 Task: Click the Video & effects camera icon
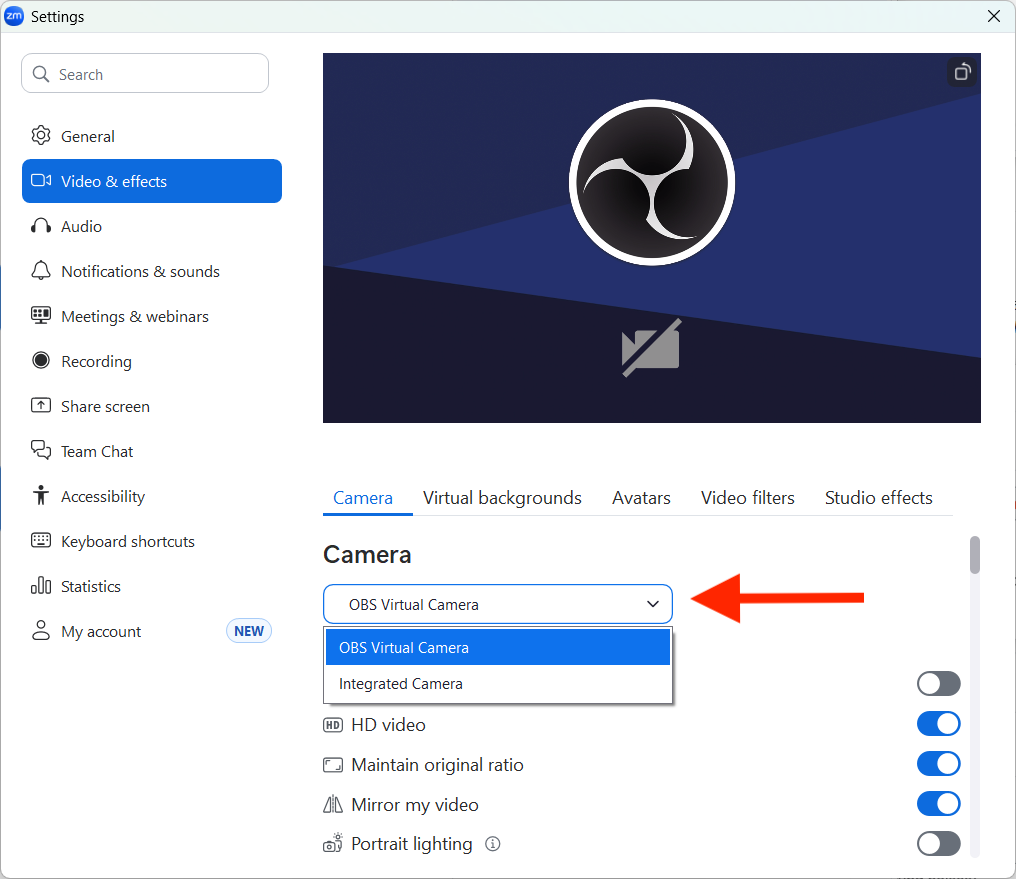pos(41,181)
